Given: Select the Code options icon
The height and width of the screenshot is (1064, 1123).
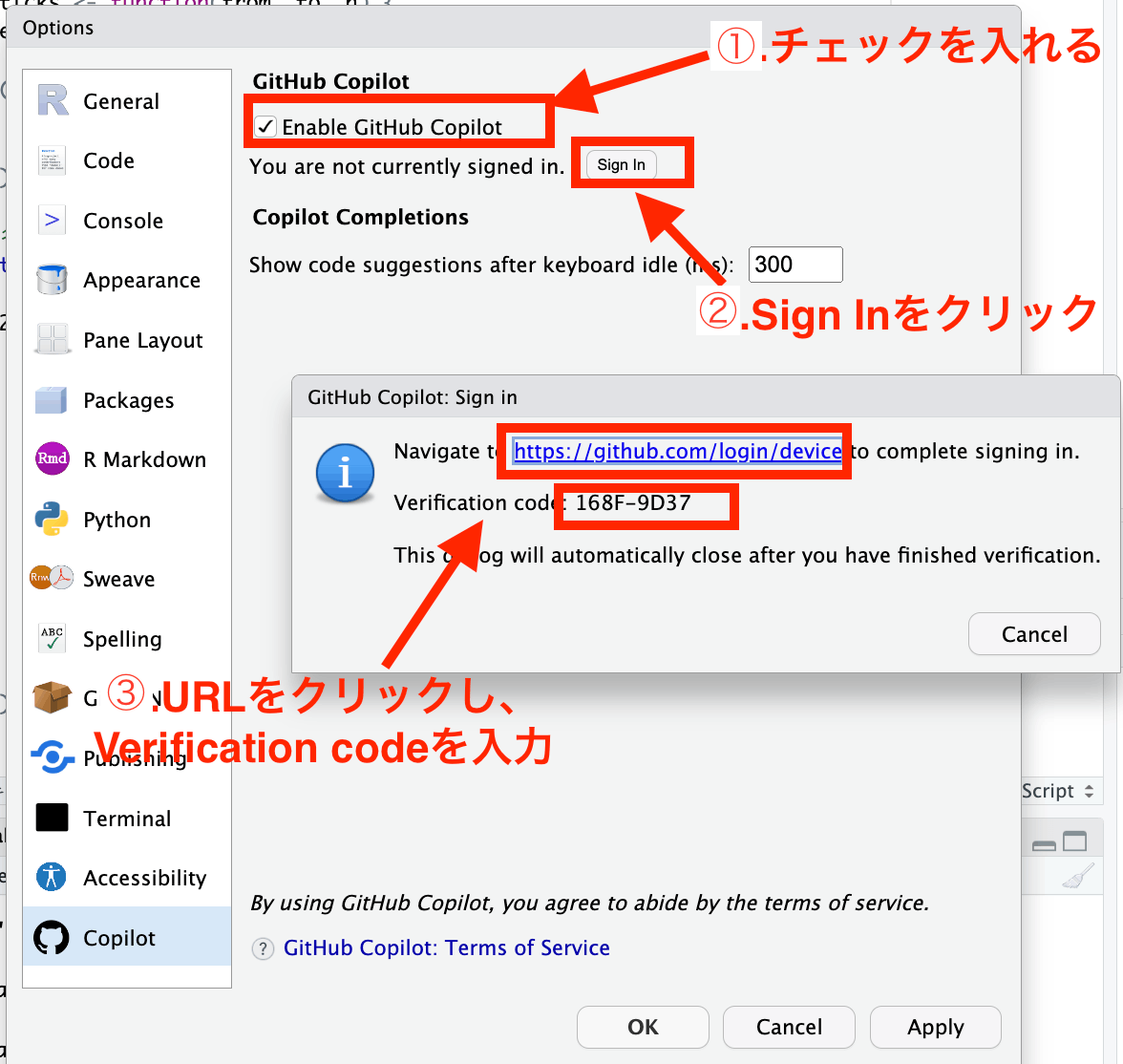Looking at the screenshot, I should click(x=53, y=160).
